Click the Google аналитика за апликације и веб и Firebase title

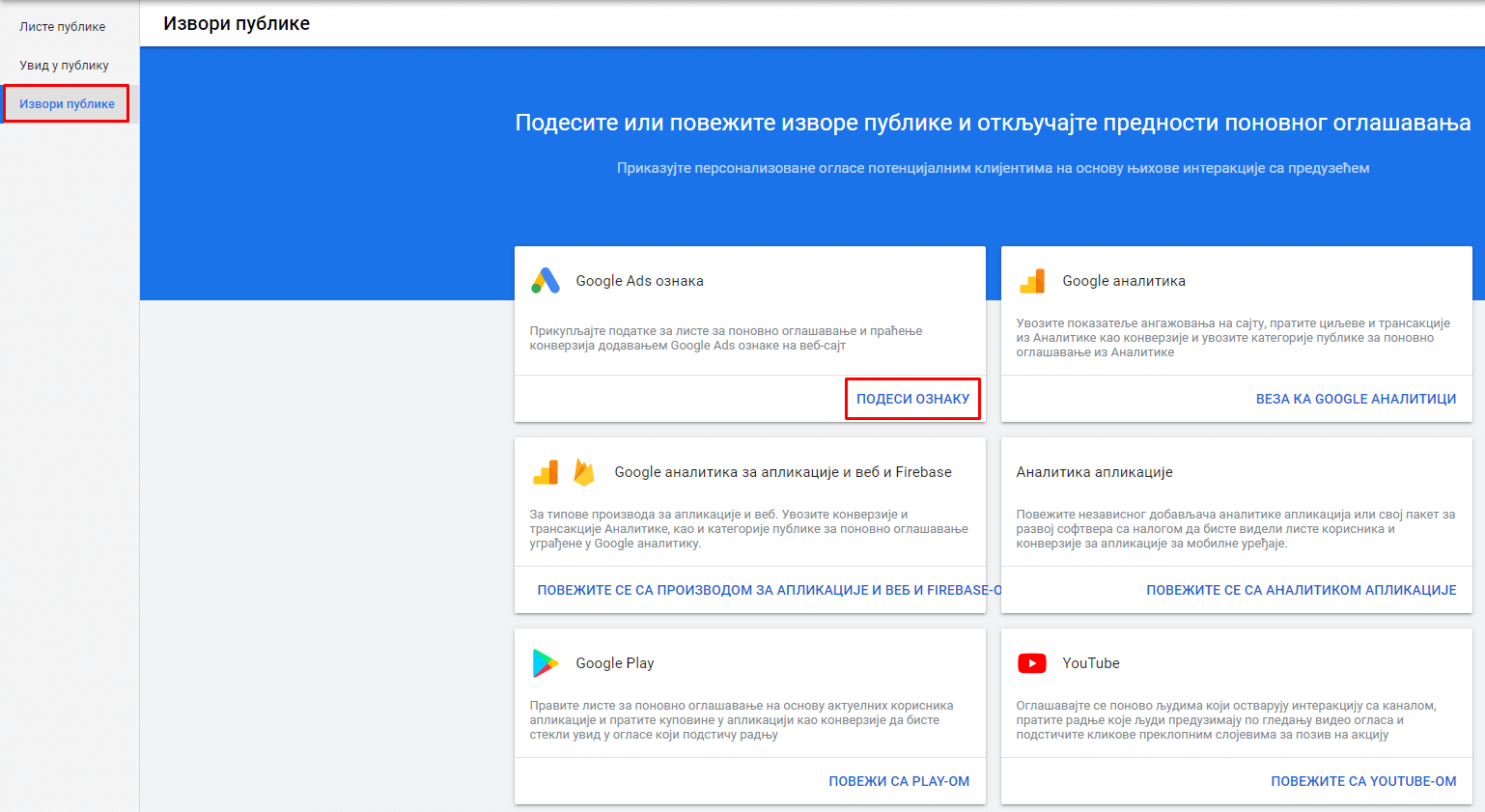[783, 472]
